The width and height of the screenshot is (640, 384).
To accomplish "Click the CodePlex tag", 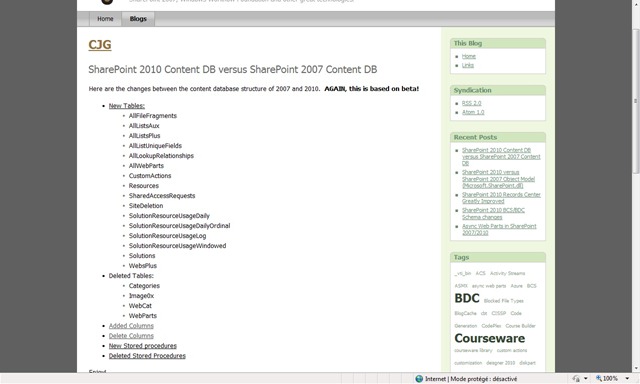I will coord(491,326).
